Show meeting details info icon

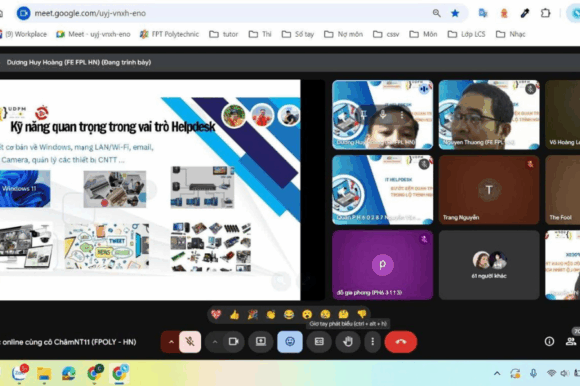[549, 342]
